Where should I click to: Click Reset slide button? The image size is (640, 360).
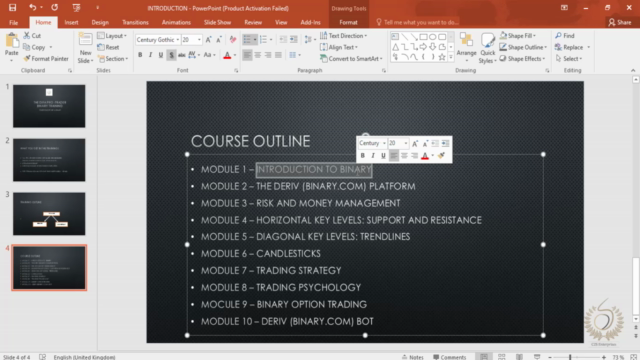pos(108,47)
